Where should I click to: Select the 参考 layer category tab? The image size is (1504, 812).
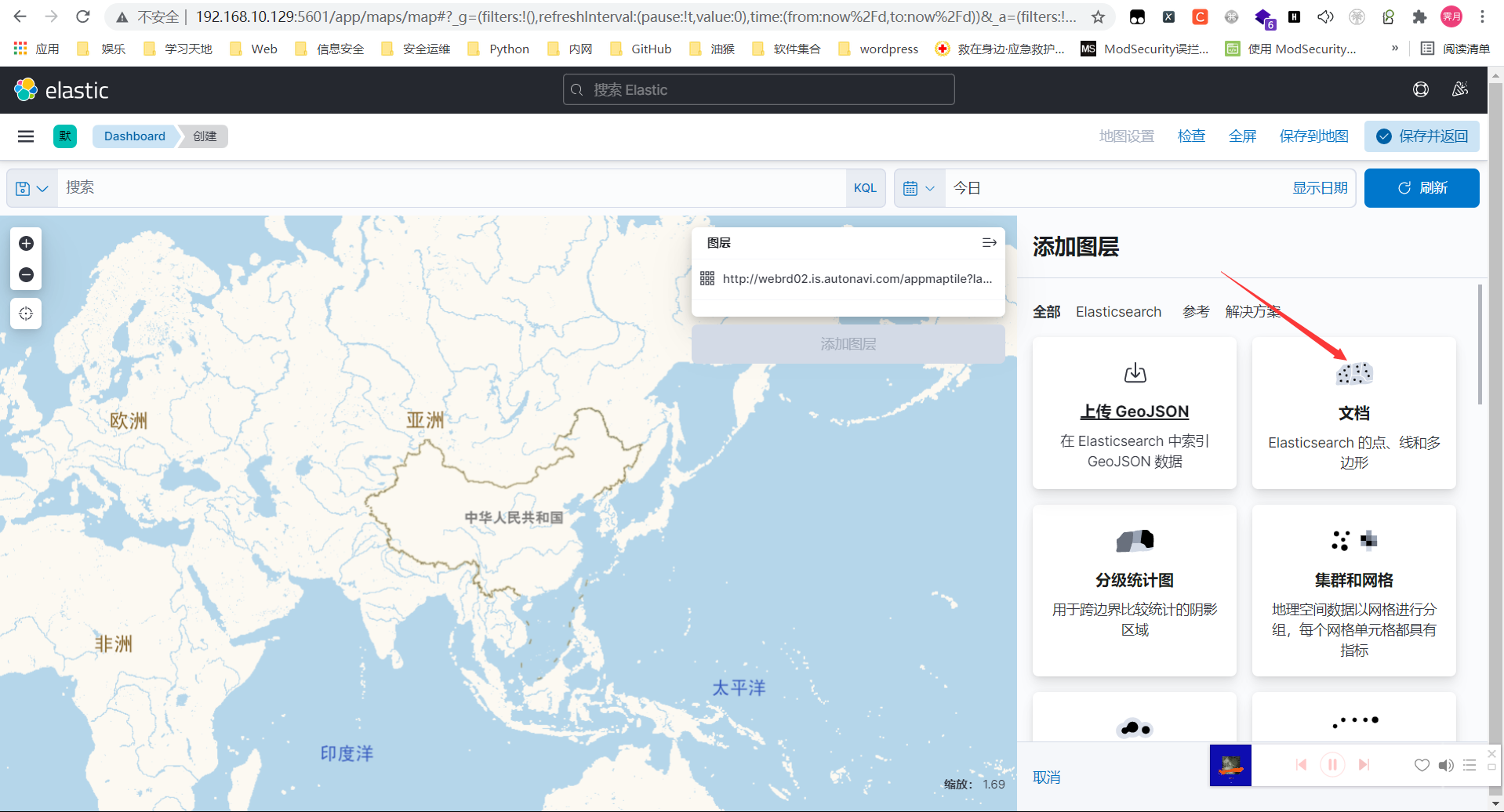[1195, 312]
